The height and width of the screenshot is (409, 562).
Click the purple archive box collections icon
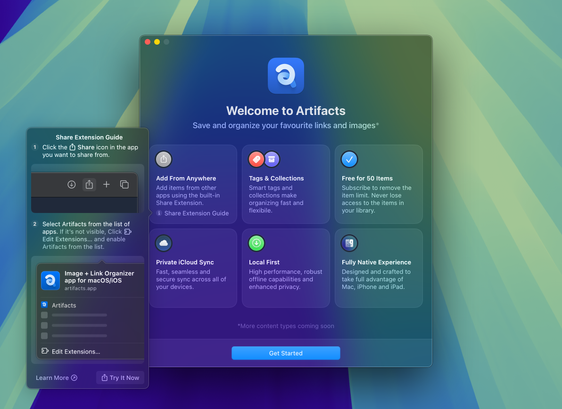[272, 159]
